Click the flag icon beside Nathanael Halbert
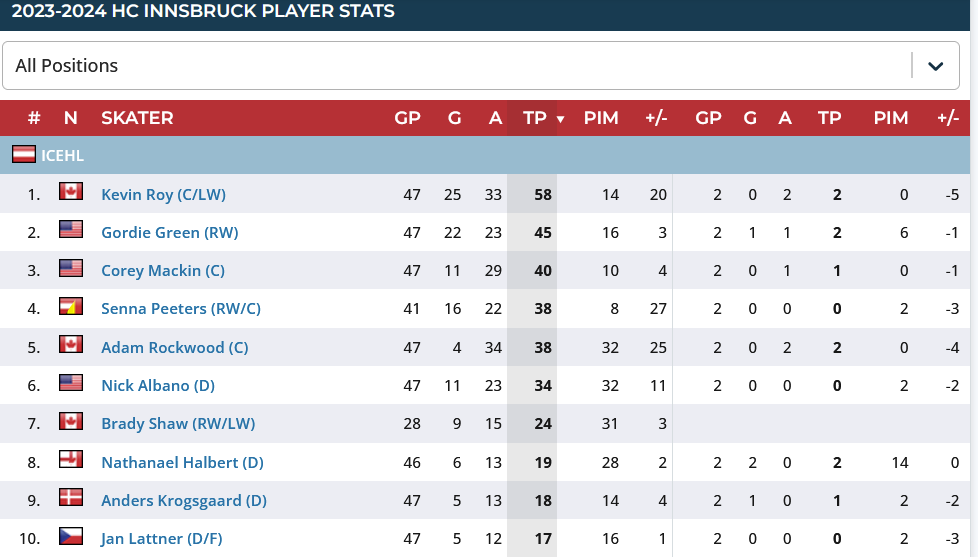Viewport: 978px width, 557px height. point(70,460)
